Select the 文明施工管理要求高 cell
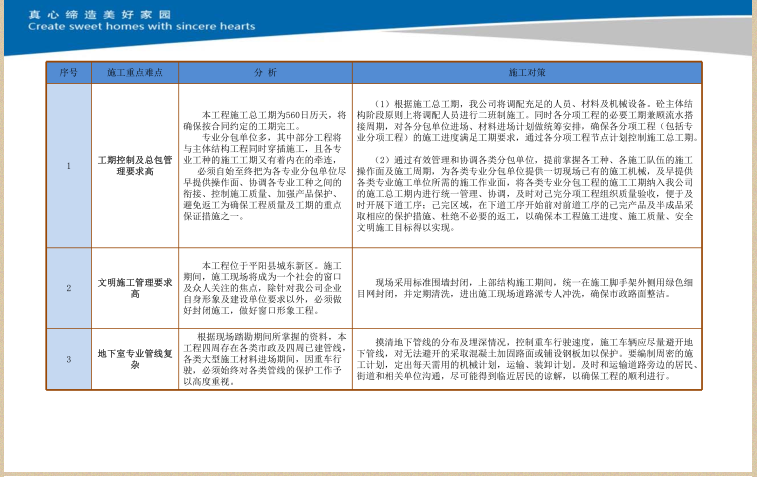Image resolution: width=757 pixels, height=477 pixels. pos(135,288)
